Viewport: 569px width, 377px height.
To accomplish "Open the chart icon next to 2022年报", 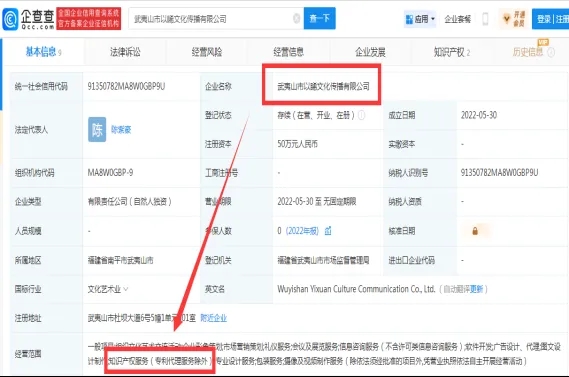I will [328, 231].
